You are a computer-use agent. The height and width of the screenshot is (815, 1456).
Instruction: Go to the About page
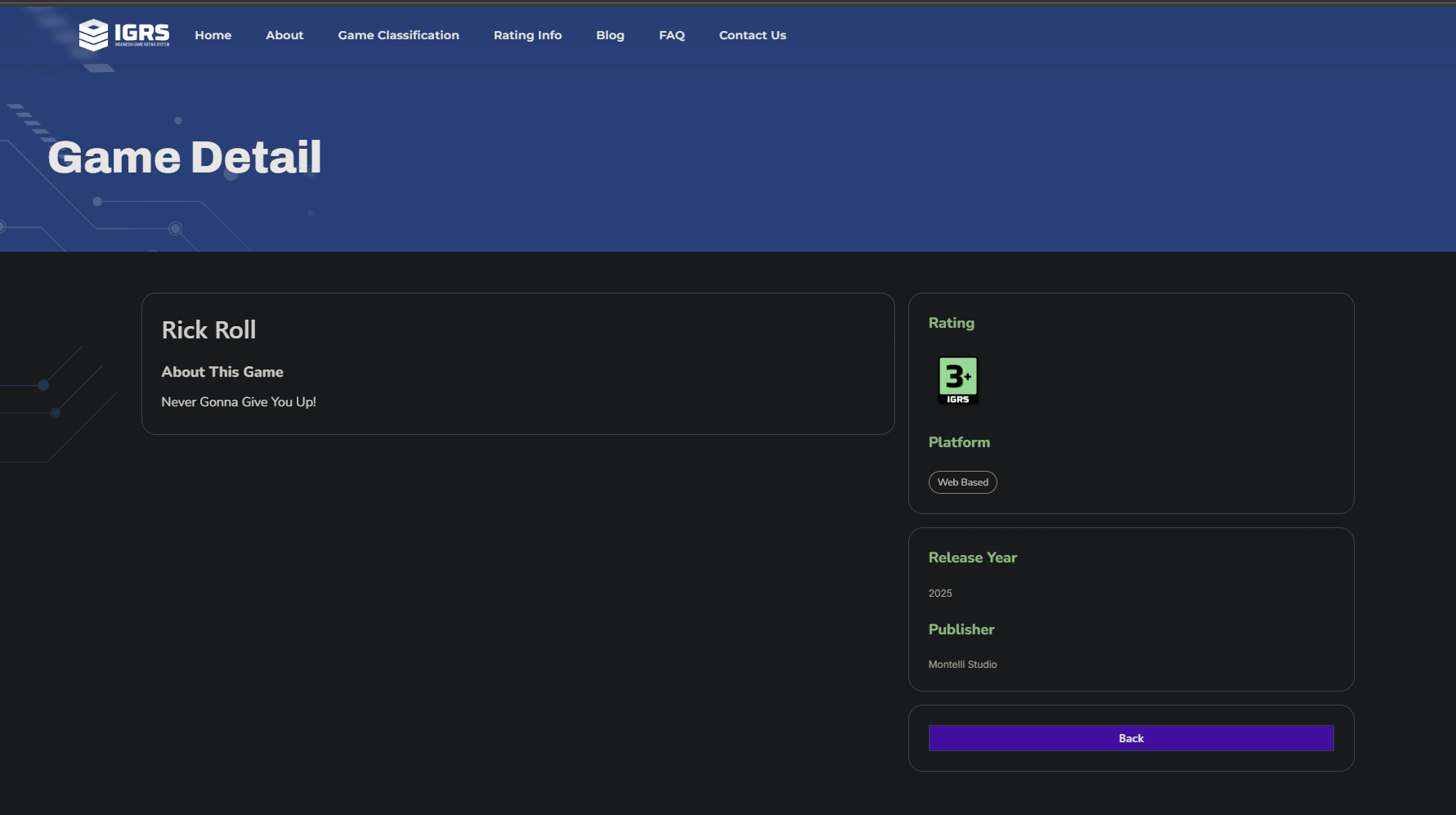[284, 35]
